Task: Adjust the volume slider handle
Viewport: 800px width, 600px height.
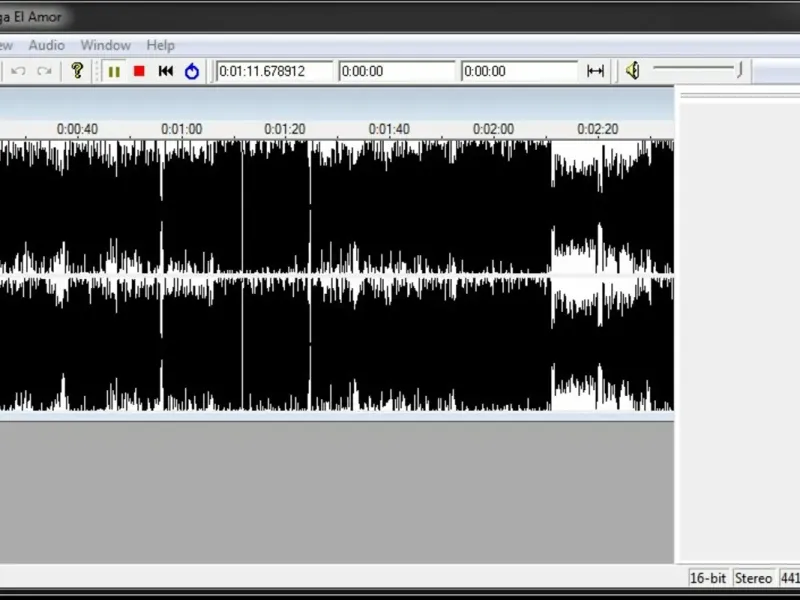Action: [739, 70]
